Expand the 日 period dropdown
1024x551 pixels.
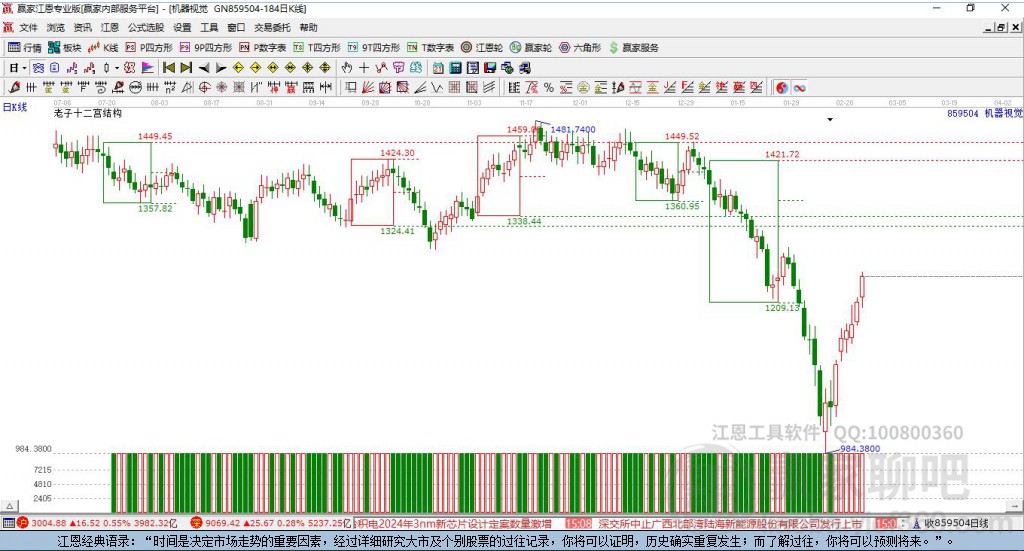click(24, 68)
